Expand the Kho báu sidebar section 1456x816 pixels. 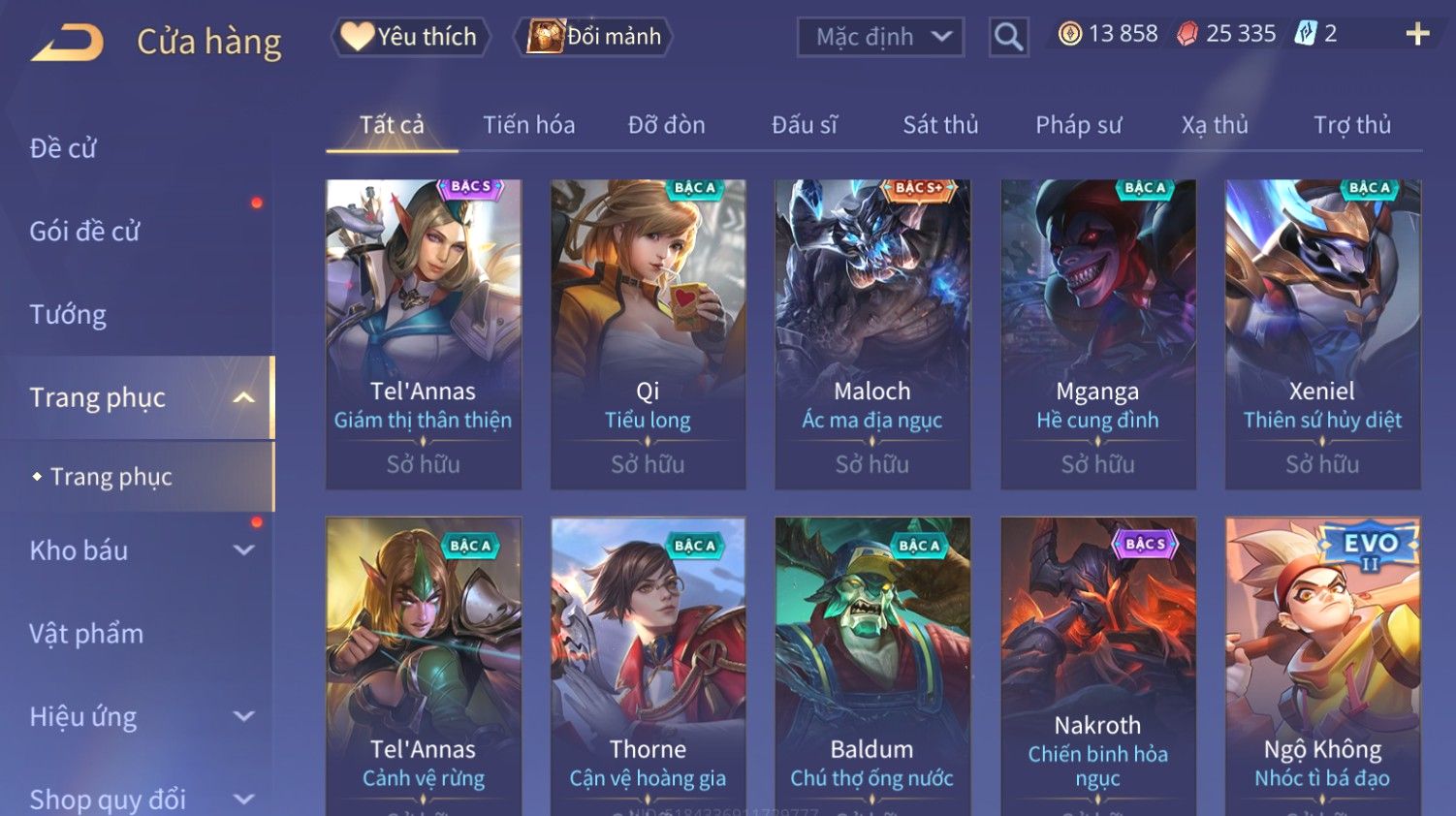243,550
